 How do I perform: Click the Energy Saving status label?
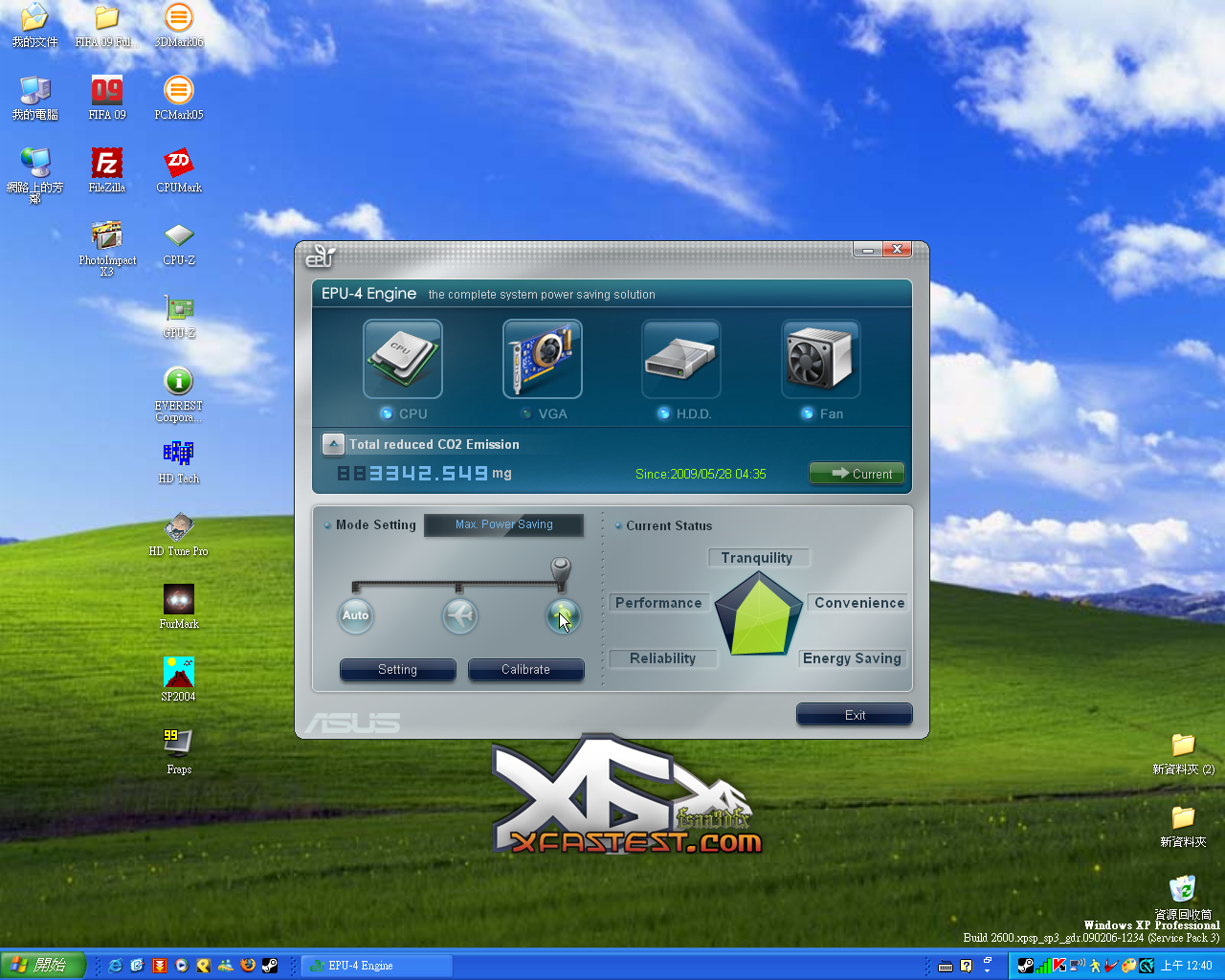coord(852,658)
